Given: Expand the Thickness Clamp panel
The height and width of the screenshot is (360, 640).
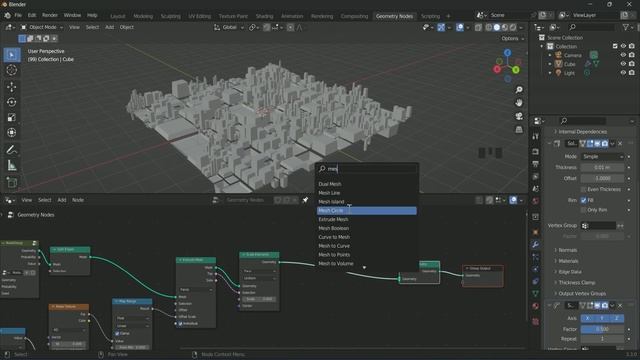Looking at the screenshot, I should click(x=576, y=282).
